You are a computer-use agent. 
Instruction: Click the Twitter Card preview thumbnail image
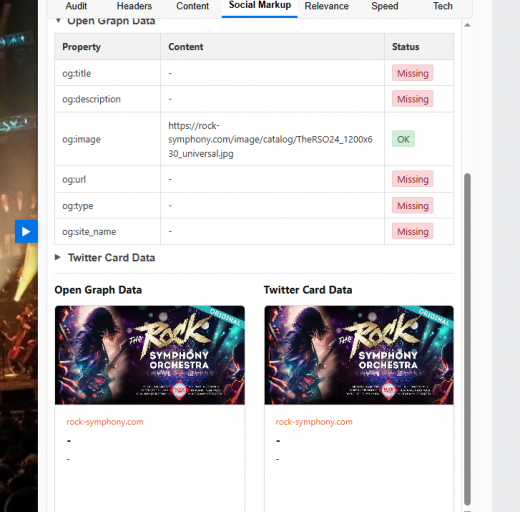(359, 355)
